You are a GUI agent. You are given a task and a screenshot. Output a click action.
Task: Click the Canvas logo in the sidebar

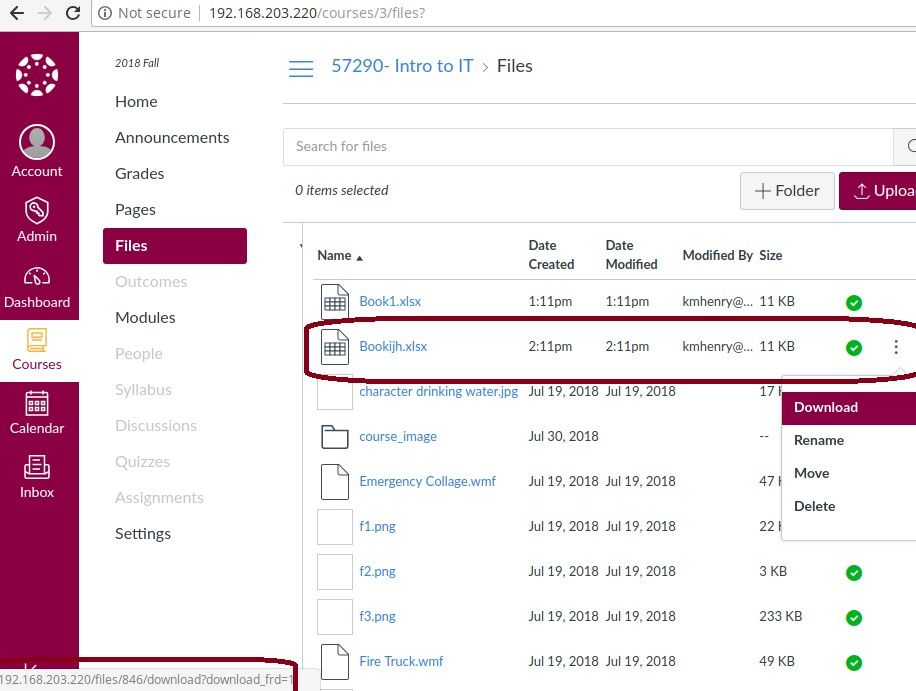37,76
